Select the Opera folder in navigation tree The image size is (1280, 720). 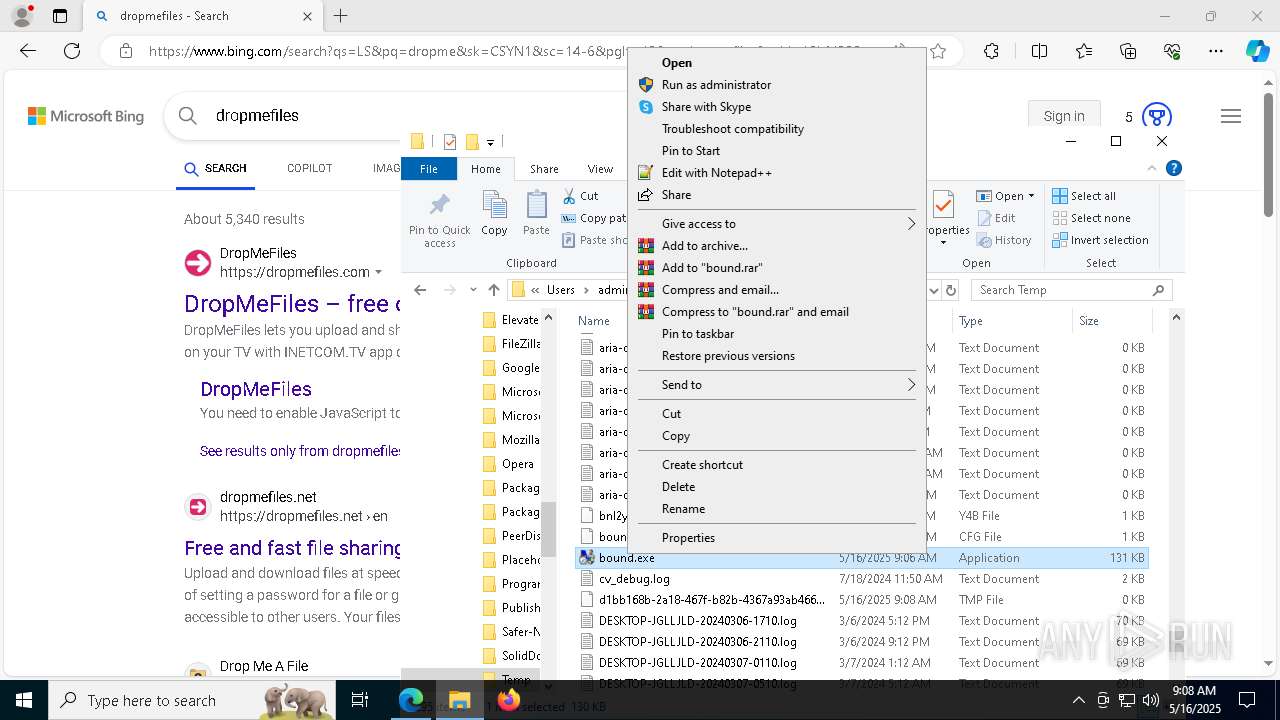pos(508,464)
